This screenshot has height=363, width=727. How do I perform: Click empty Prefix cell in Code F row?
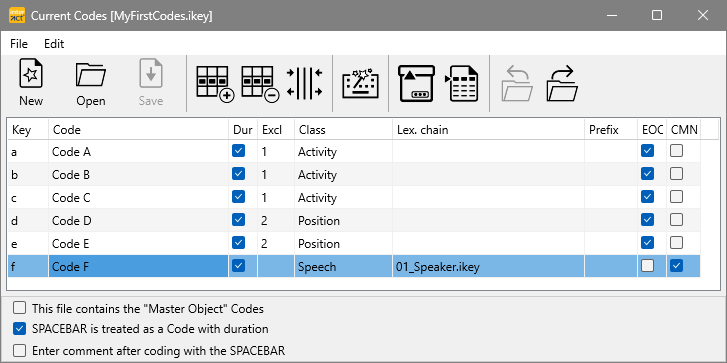pyautogui.click(x=611, y=266)
